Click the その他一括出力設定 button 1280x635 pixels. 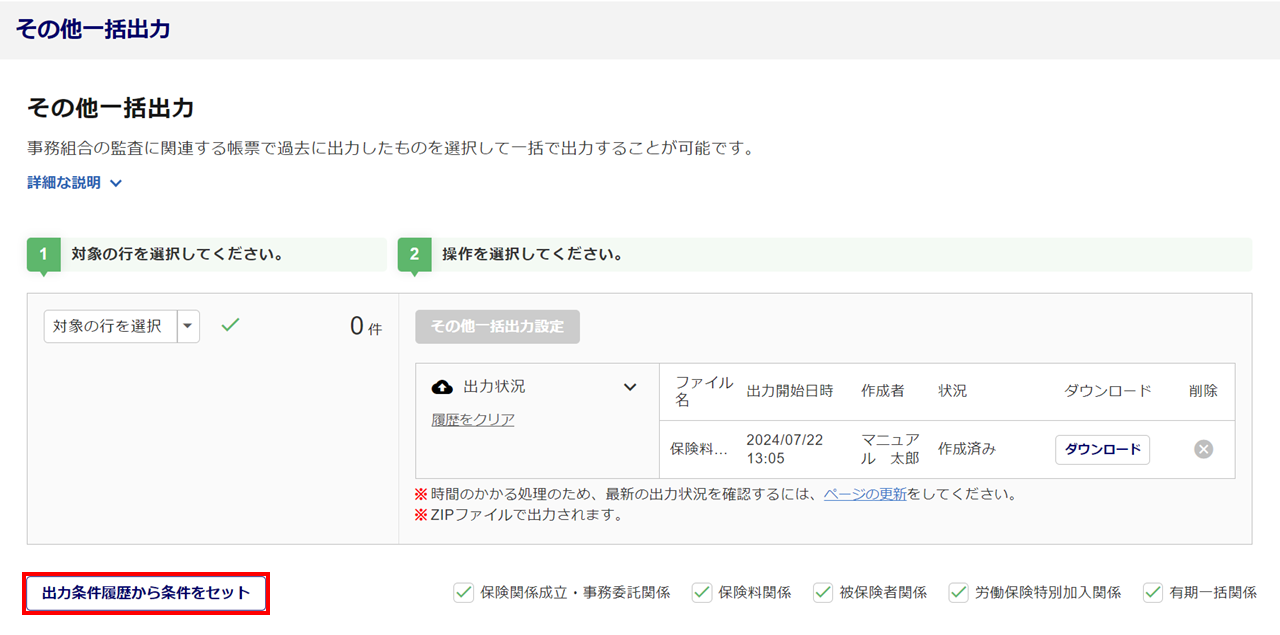coord(497,326)
